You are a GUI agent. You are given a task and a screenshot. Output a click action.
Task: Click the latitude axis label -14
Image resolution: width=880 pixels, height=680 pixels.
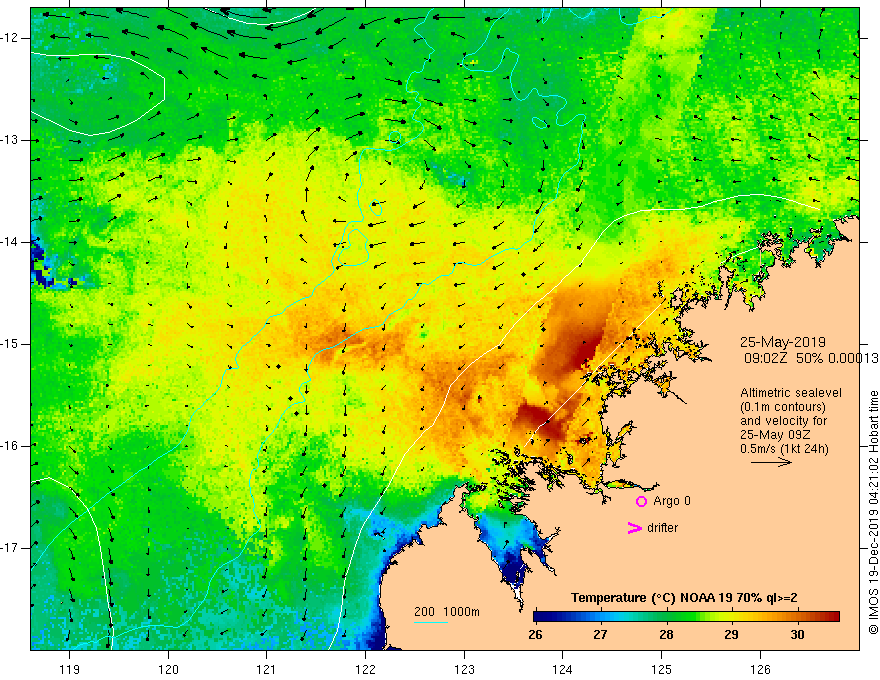tap(10, 242)
